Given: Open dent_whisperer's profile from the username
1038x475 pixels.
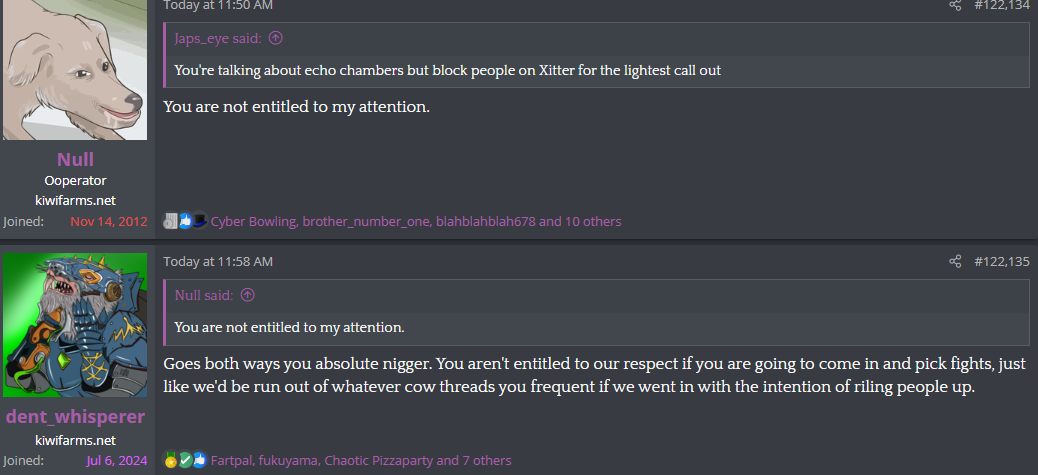Looking at the screenshot, I should [75, 416].
